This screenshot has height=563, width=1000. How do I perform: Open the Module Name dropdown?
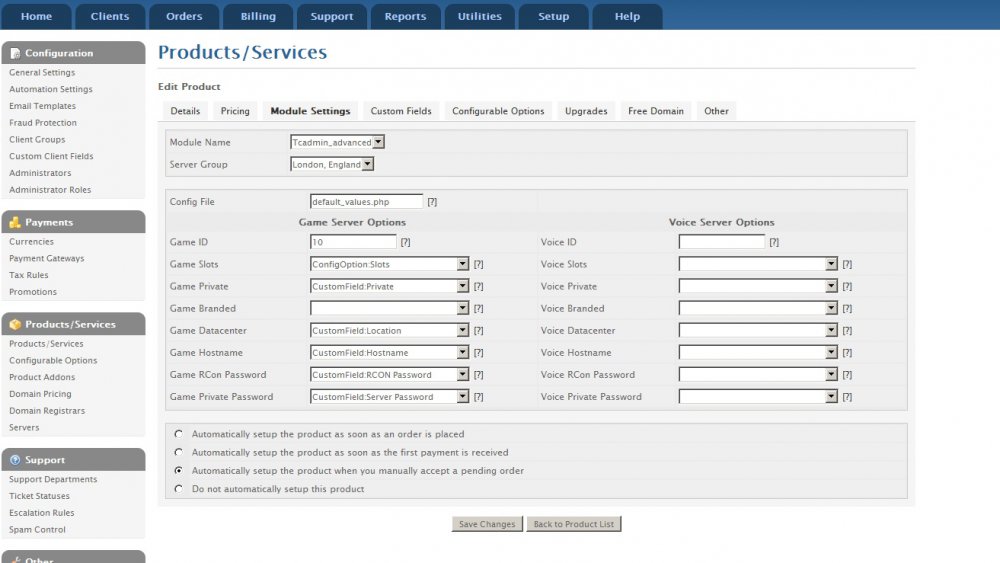[x=337, y=142]
